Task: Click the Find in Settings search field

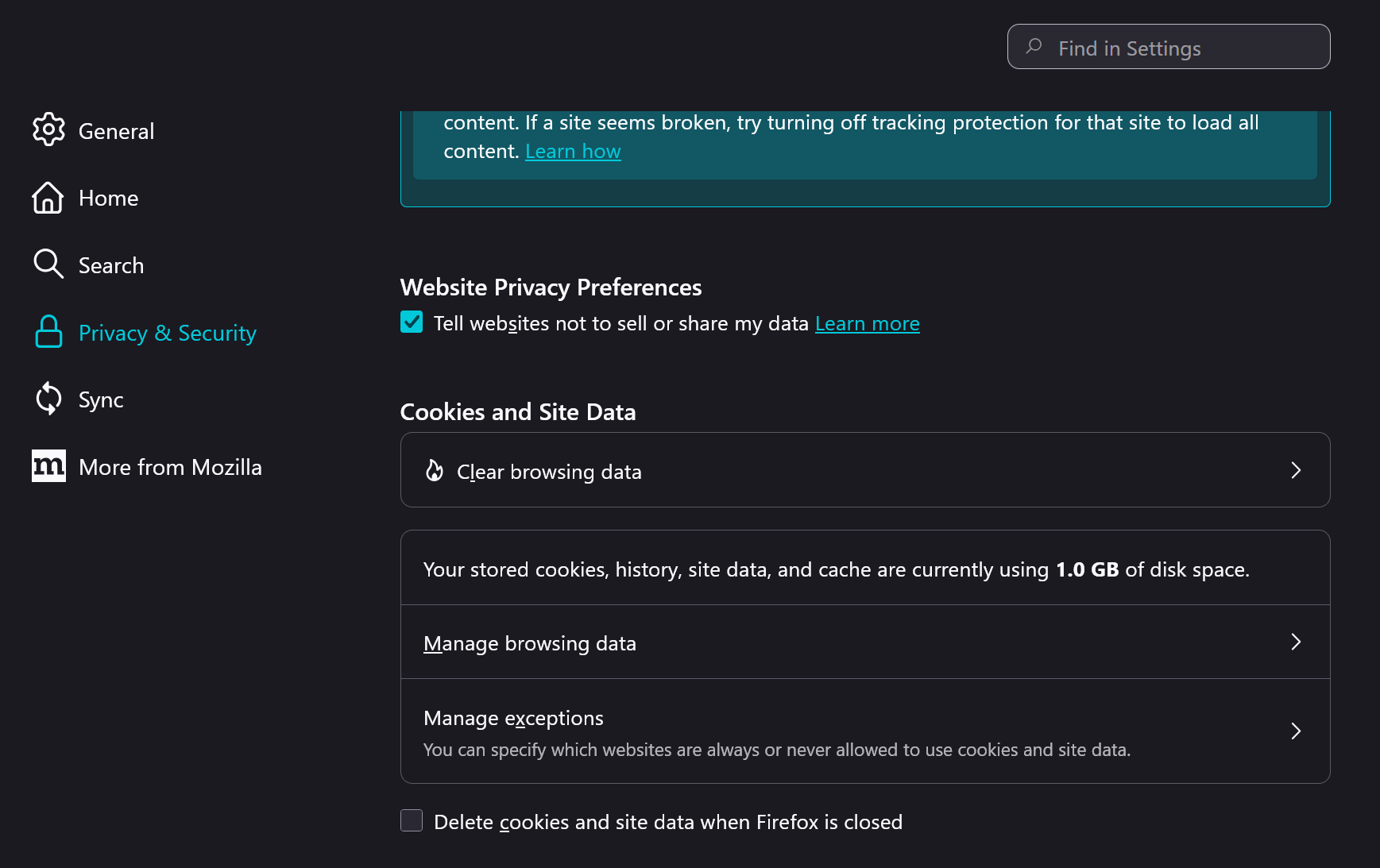Action: click(1168, 47)
